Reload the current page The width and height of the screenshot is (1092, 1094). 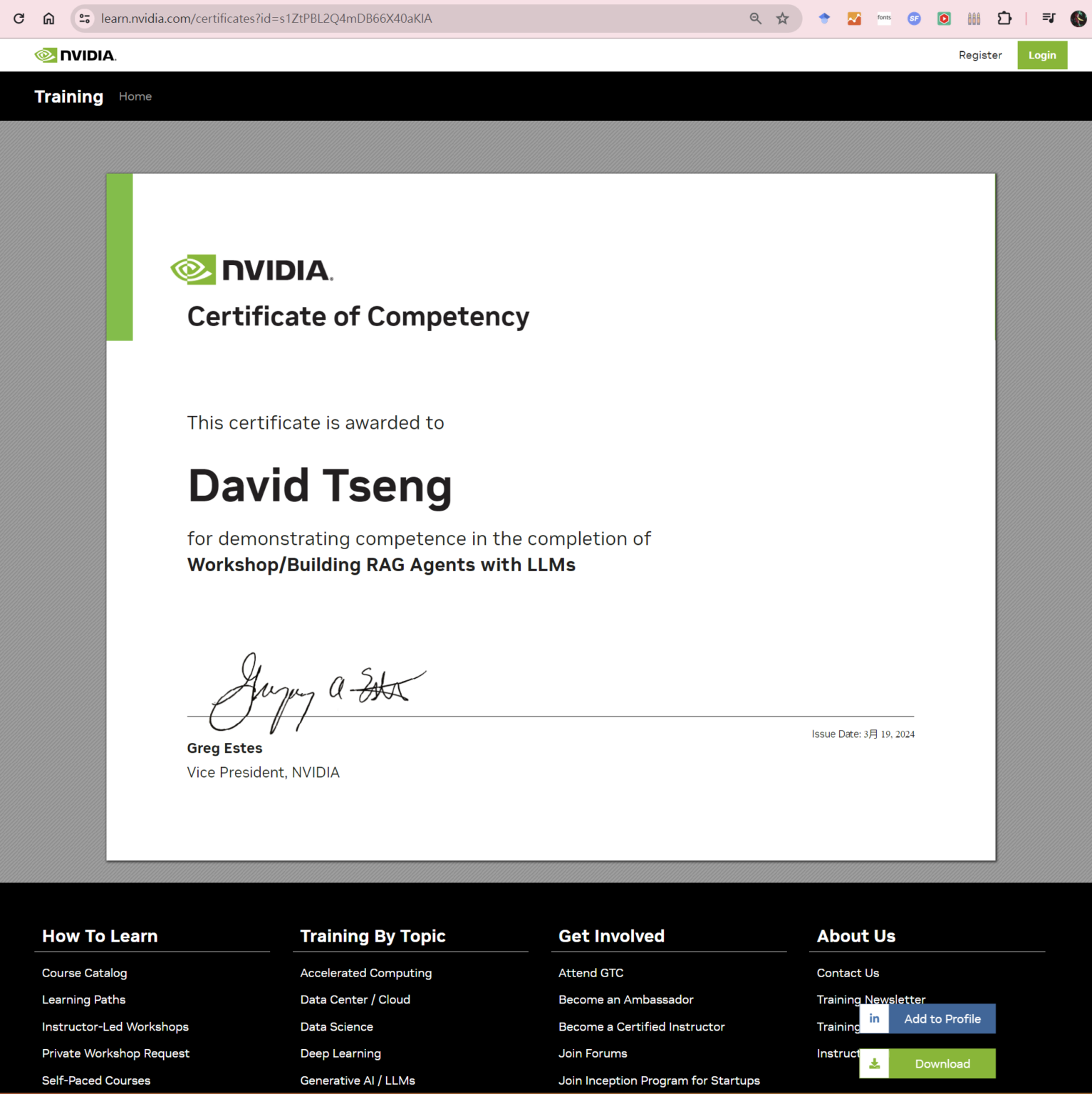19,19
